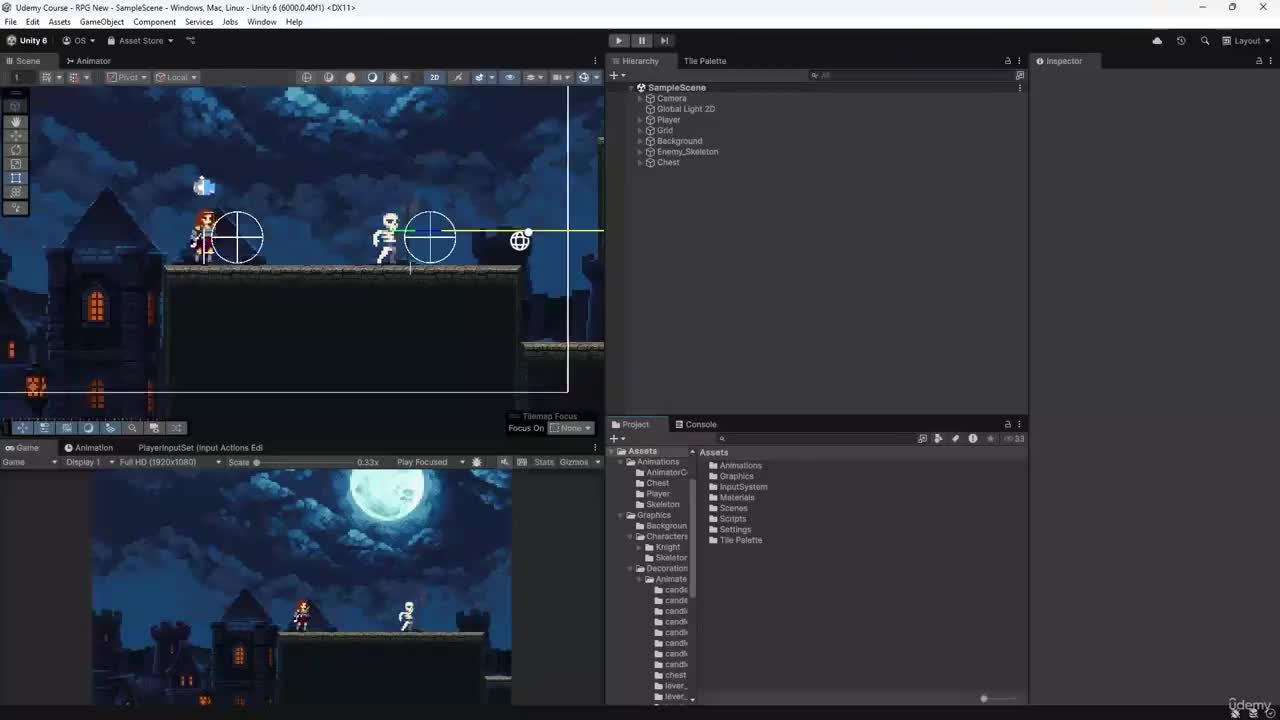Click the Pause button in the top toolbar
Image resolution: width=1280 pixels, height=720 pixels.
tap(642, 41)
